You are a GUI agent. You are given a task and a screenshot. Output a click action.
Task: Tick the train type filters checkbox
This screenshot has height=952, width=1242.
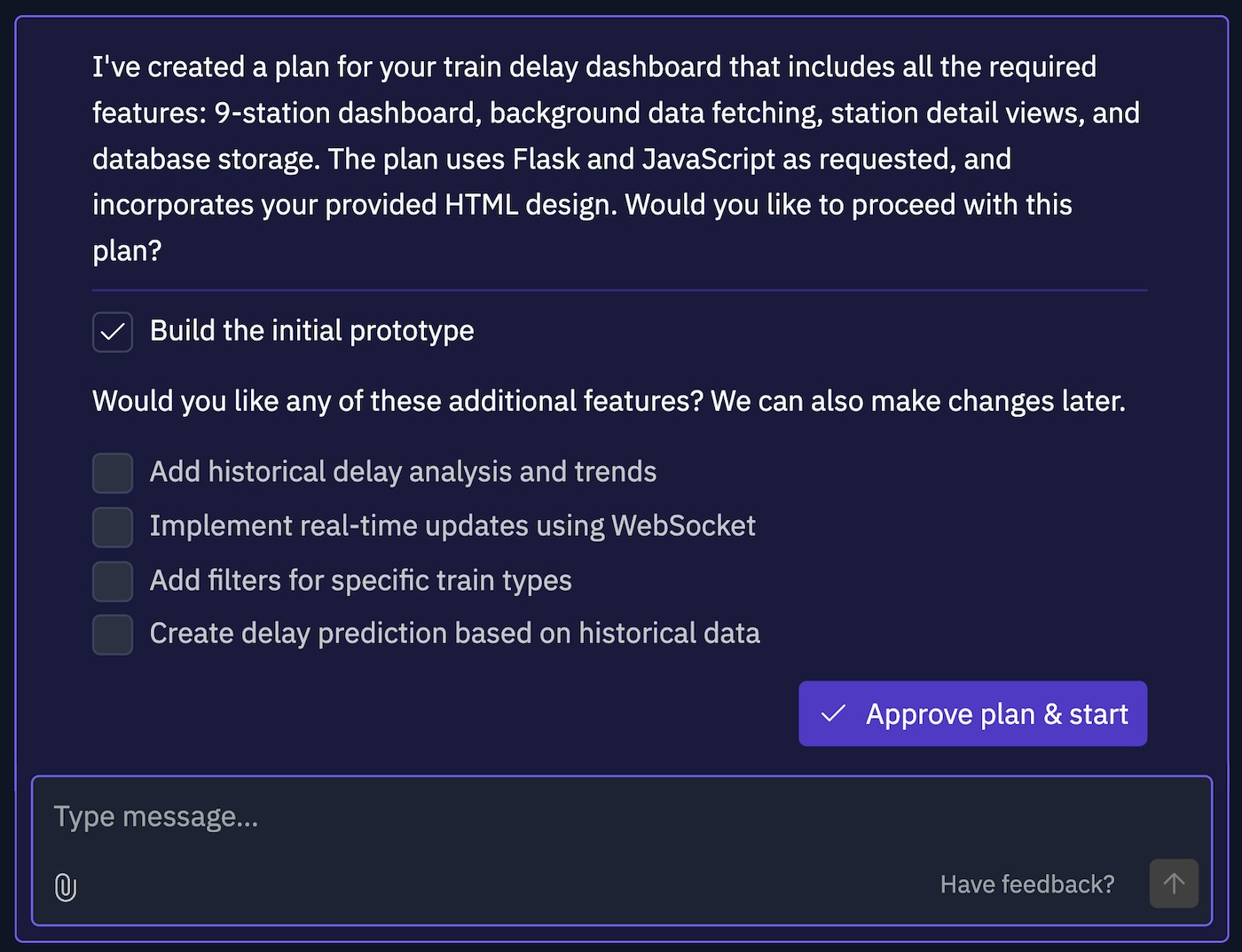point(113,581)
